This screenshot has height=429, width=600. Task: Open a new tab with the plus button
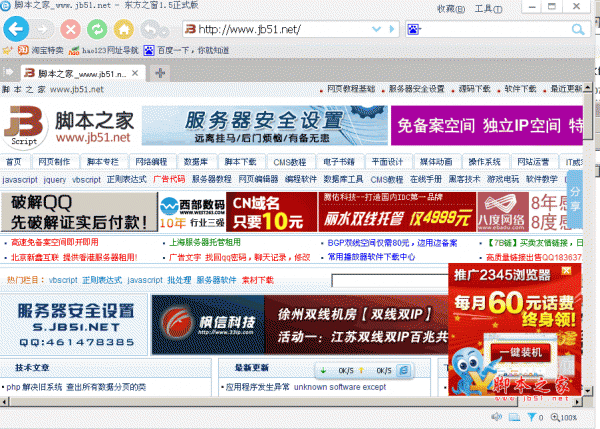pos(160,73)
